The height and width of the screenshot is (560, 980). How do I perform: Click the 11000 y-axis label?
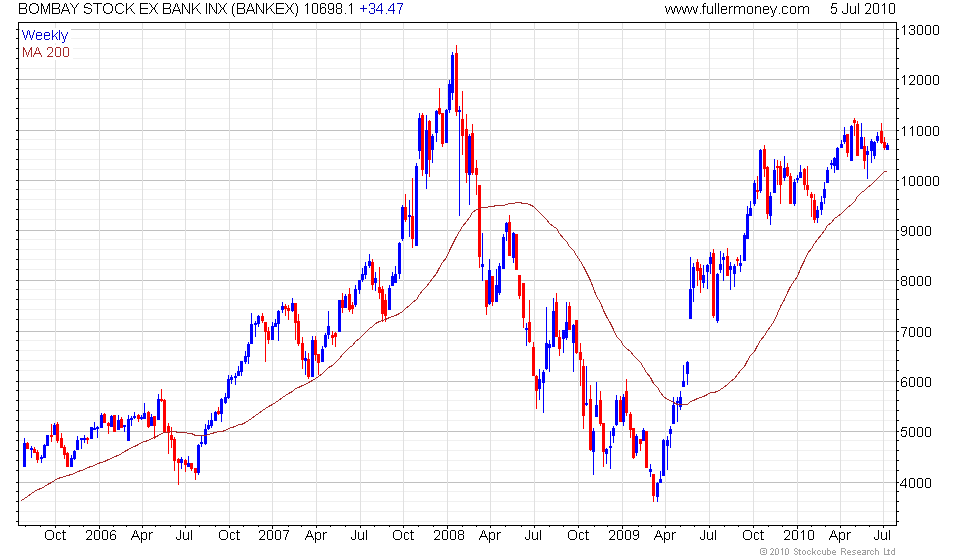(920, 131)
